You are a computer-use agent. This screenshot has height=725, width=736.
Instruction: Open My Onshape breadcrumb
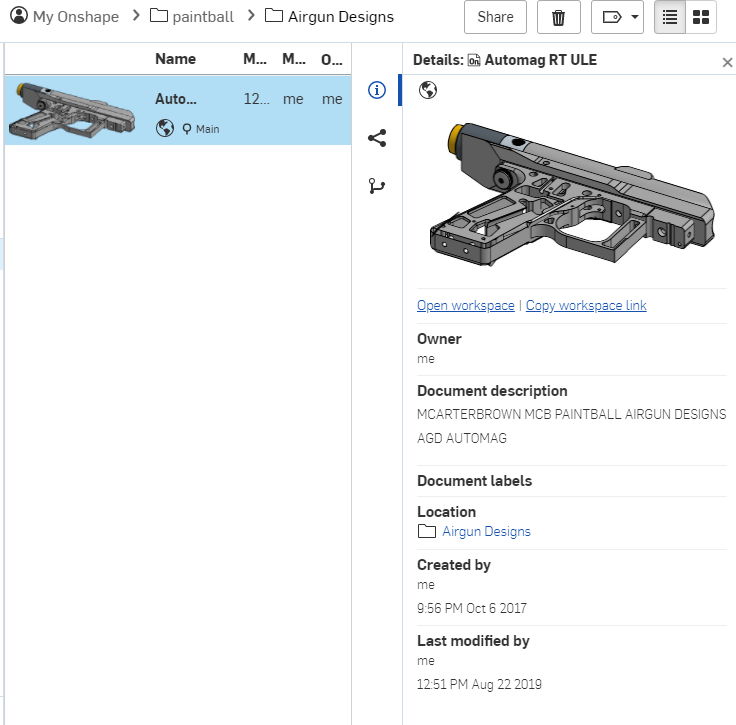coord(76,17)
